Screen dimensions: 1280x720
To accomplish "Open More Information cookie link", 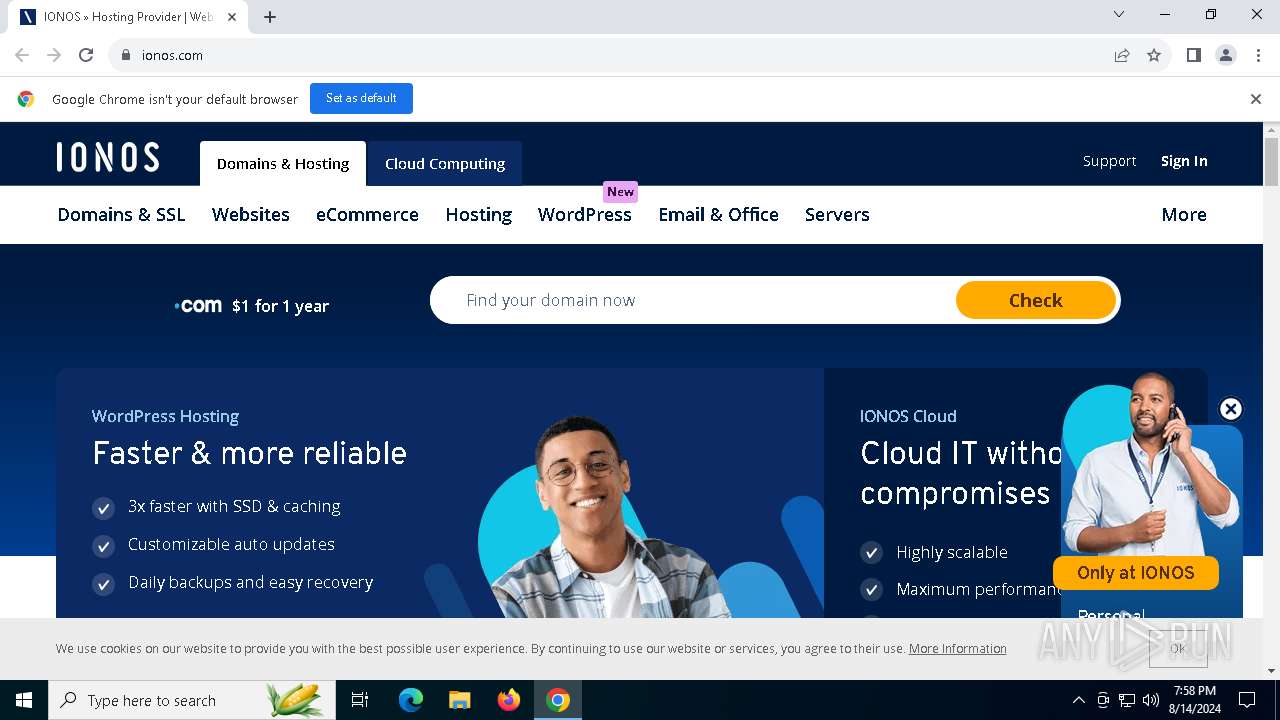I will tap(957, 648).
